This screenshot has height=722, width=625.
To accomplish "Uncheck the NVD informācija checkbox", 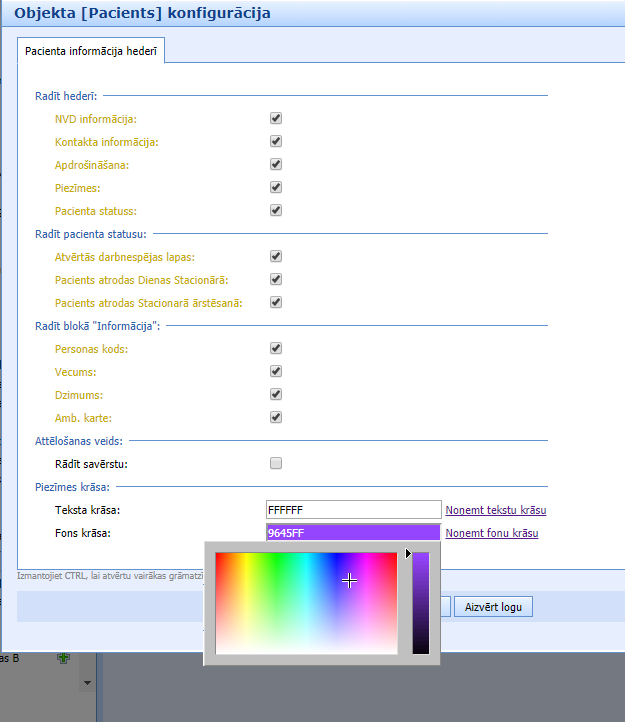I will click(x=276, y=118).
